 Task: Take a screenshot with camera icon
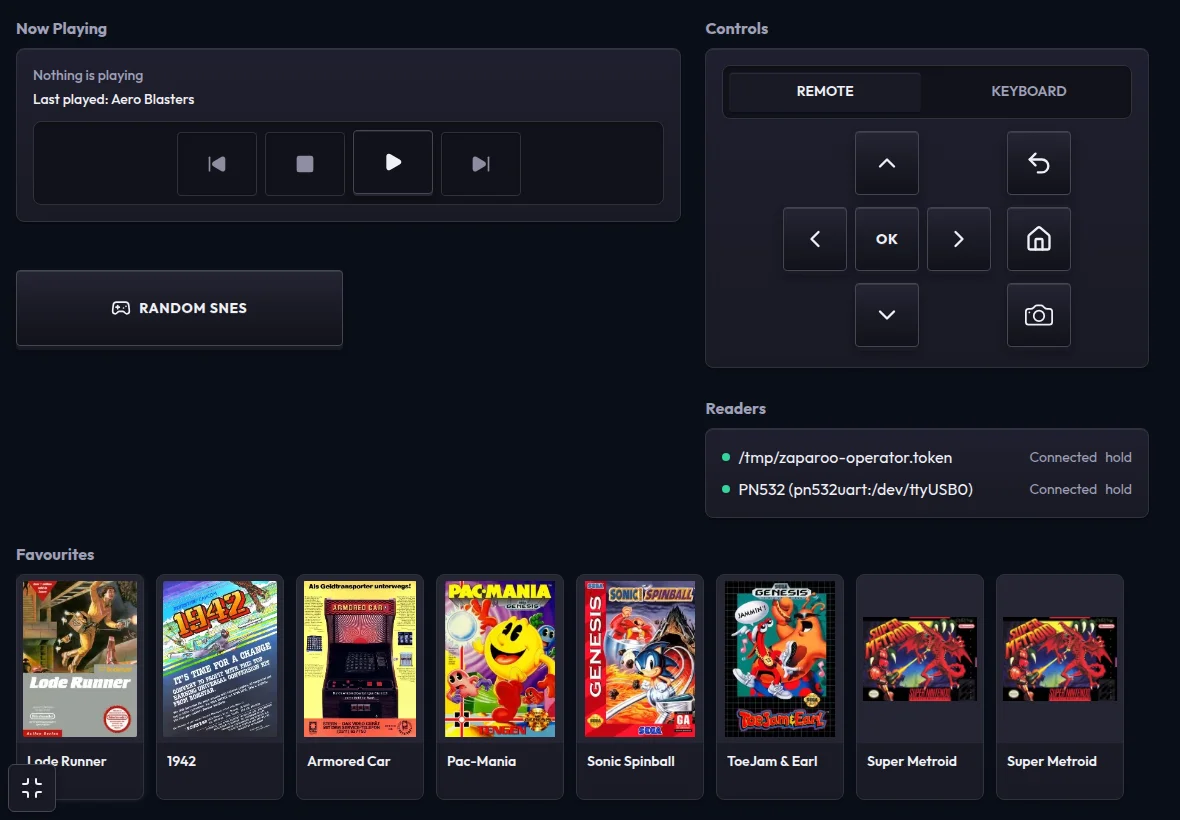coord(1039,315)
